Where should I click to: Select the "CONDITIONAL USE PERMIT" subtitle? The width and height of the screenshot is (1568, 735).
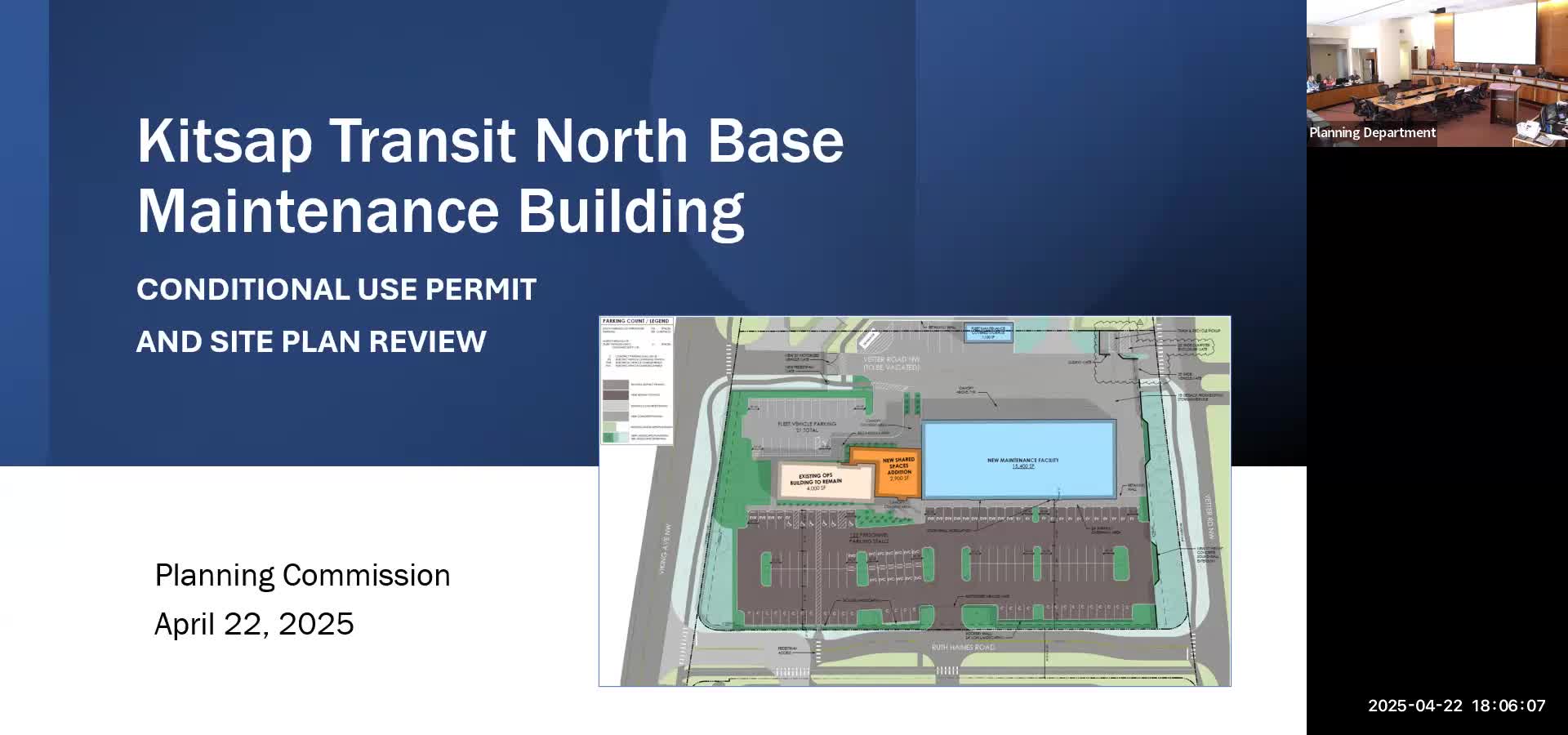(336, 289)
